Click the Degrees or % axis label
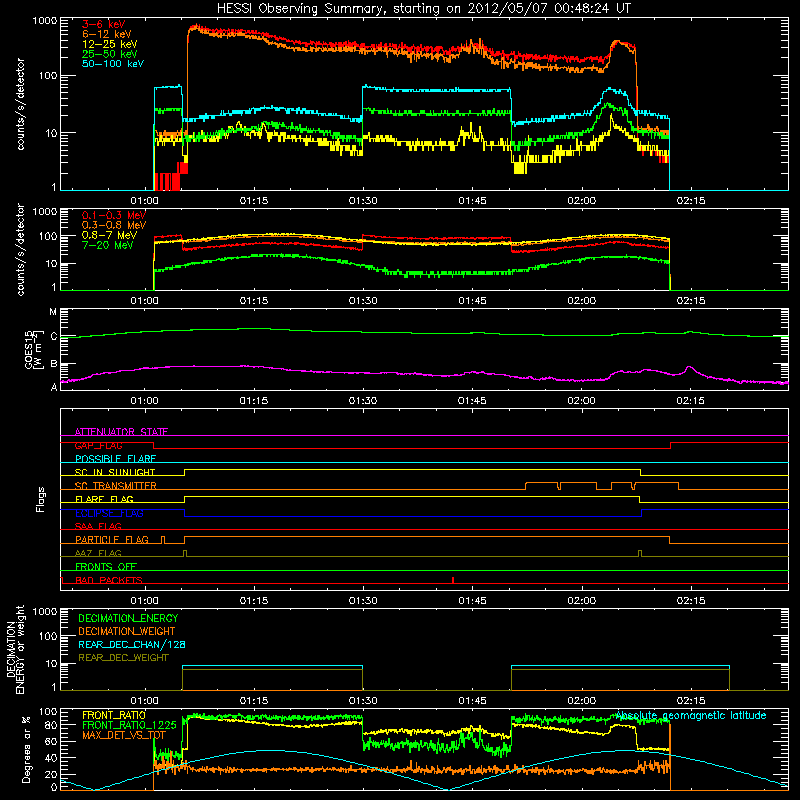Screen dimensions: 800x800 (26, 749)
